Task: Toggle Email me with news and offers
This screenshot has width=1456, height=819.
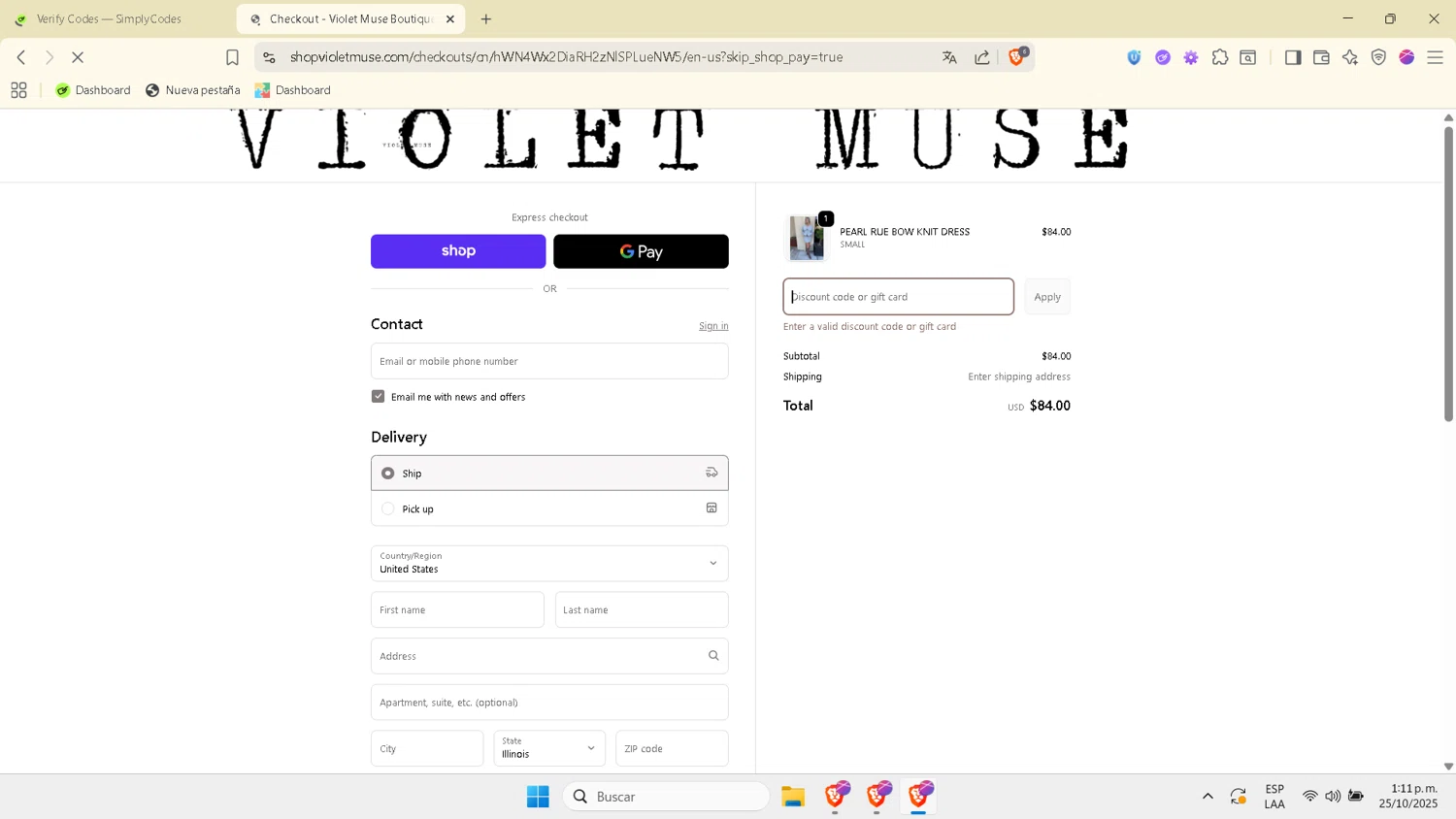Action: coord(379,396)
